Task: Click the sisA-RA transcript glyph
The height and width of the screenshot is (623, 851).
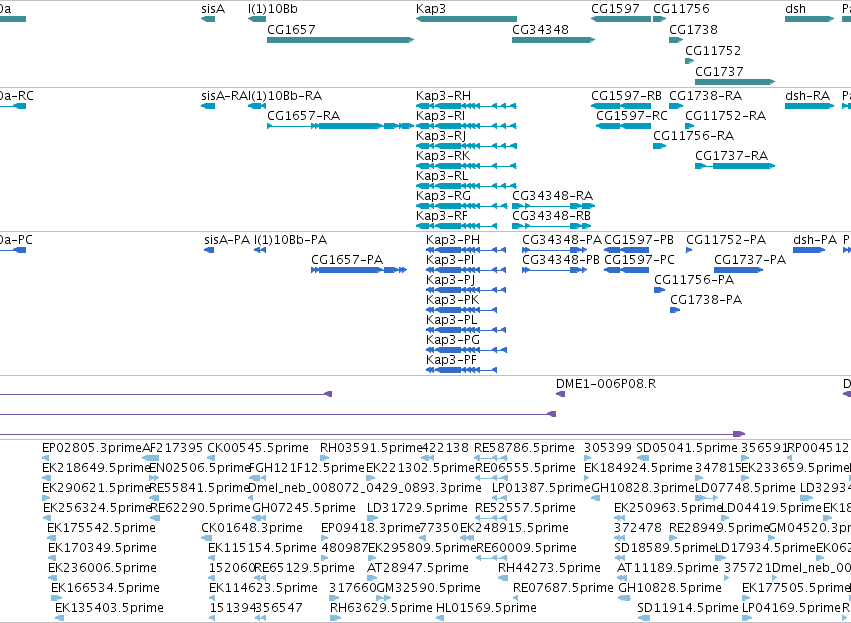Action: [208, 106]
